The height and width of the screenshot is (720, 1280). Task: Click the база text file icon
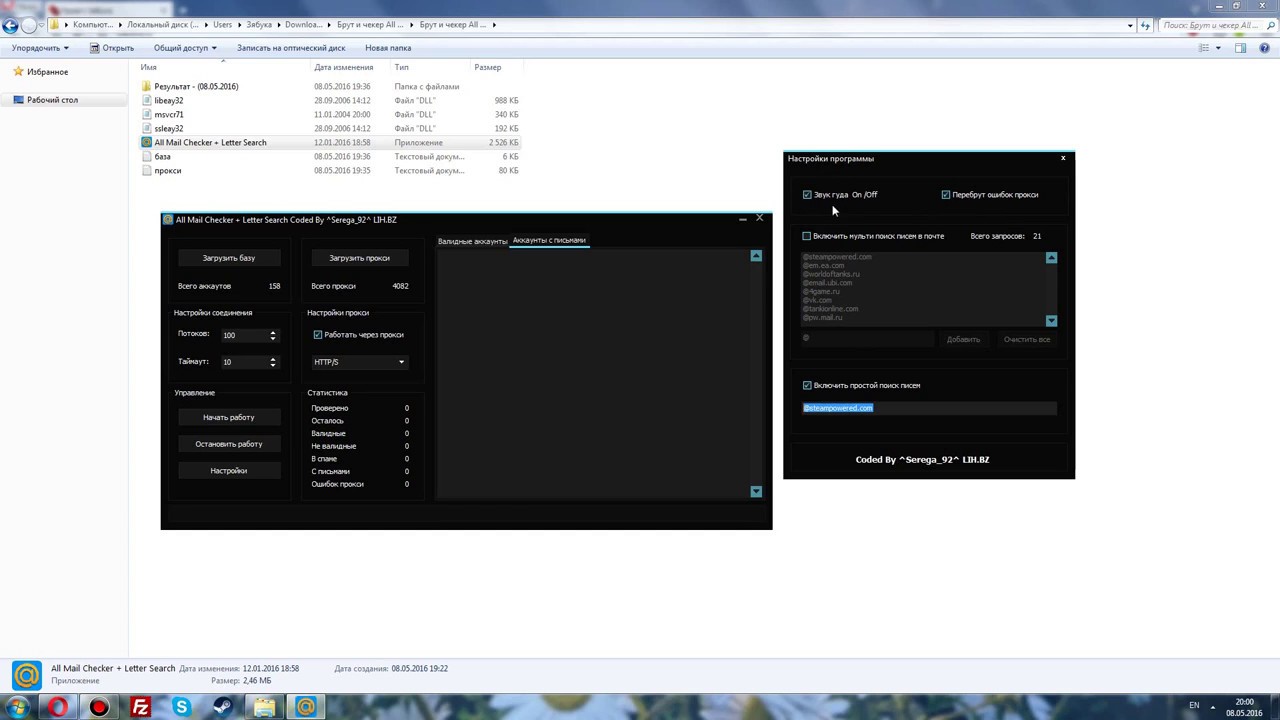pyautogui.click(x=146, y=157)
